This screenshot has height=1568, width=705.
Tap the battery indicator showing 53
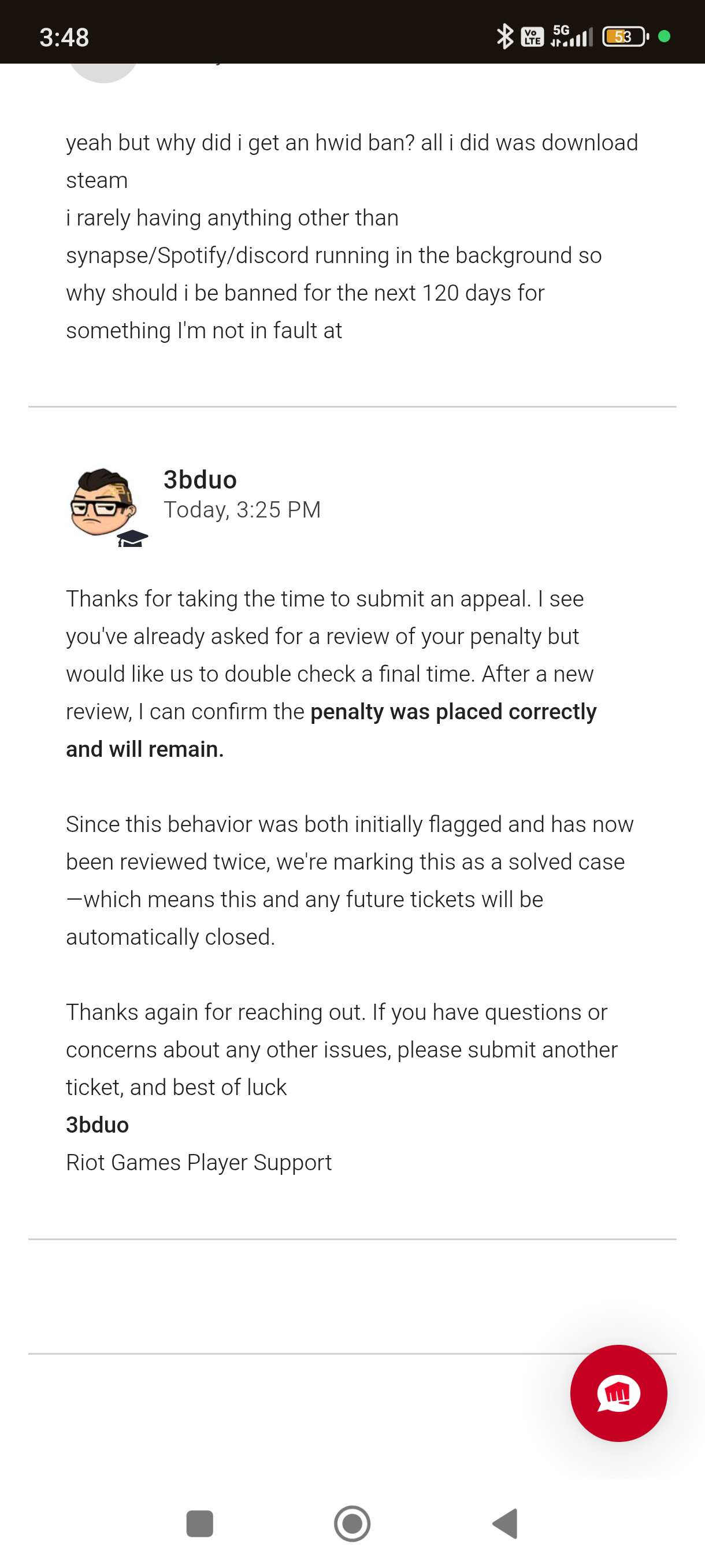coord(625,36)
